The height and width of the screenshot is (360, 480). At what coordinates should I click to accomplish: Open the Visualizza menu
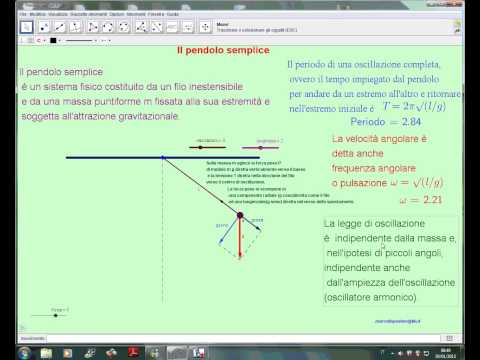click(x=58, y=14)
